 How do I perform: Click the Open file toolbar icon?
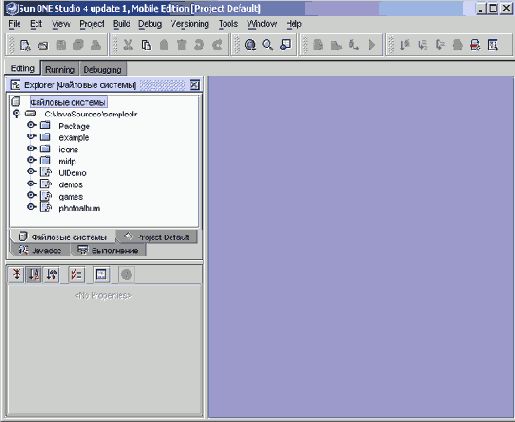(43, 45)
